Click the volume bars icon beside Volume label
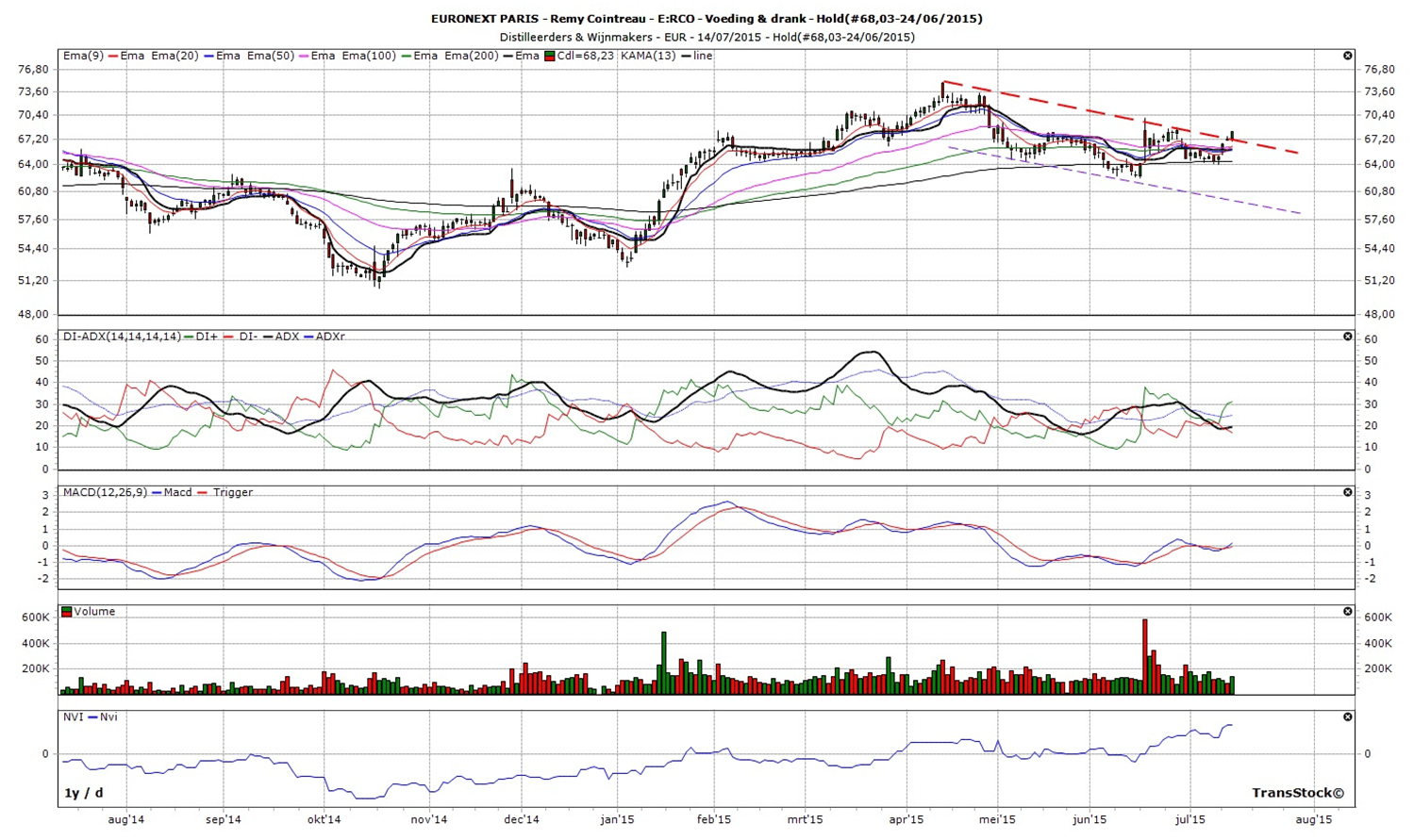Screen dimensions: 1414x840 67,612
